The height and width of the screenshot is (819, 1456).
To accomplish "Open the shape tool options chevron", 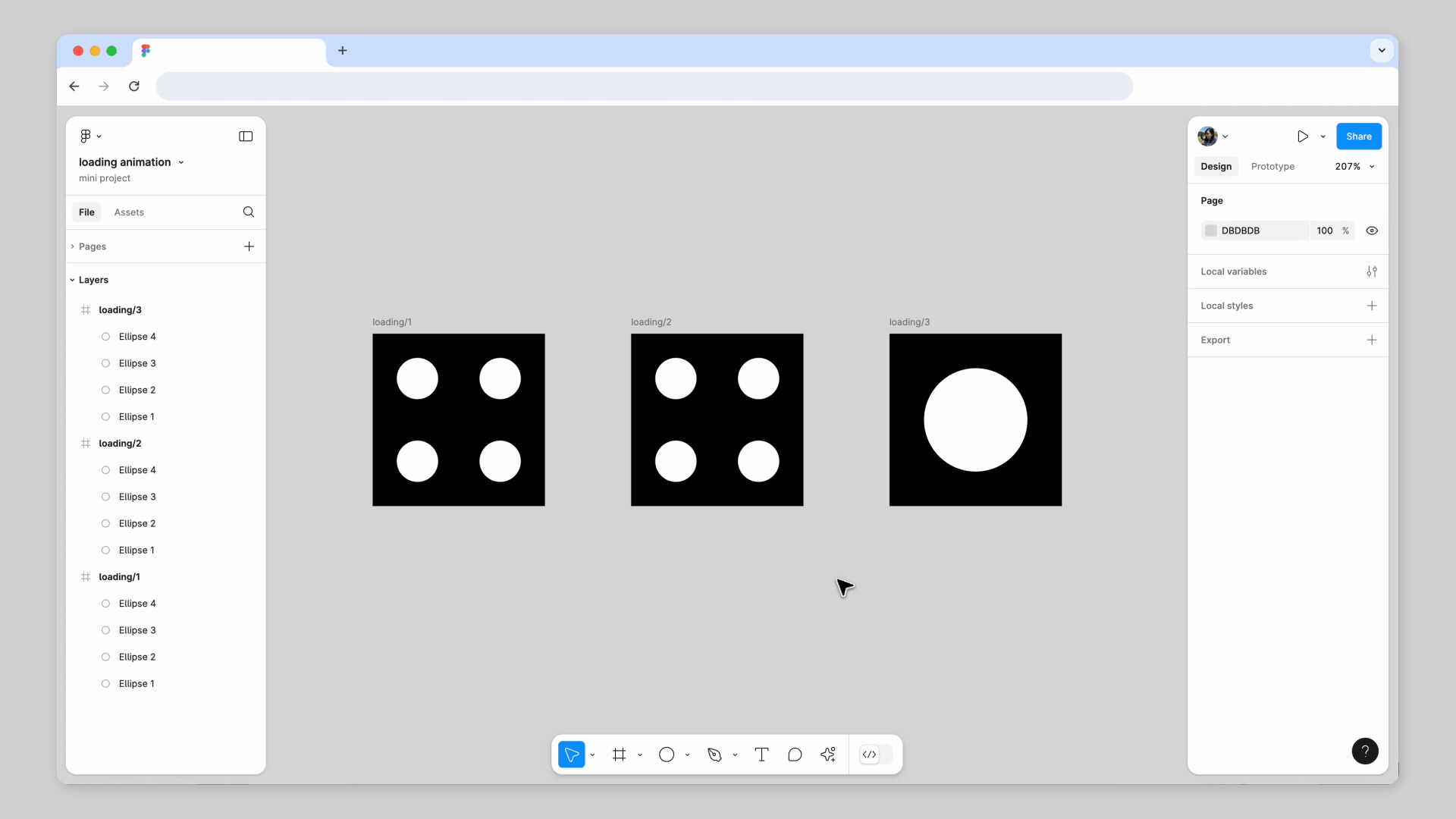I will point(688,755).
